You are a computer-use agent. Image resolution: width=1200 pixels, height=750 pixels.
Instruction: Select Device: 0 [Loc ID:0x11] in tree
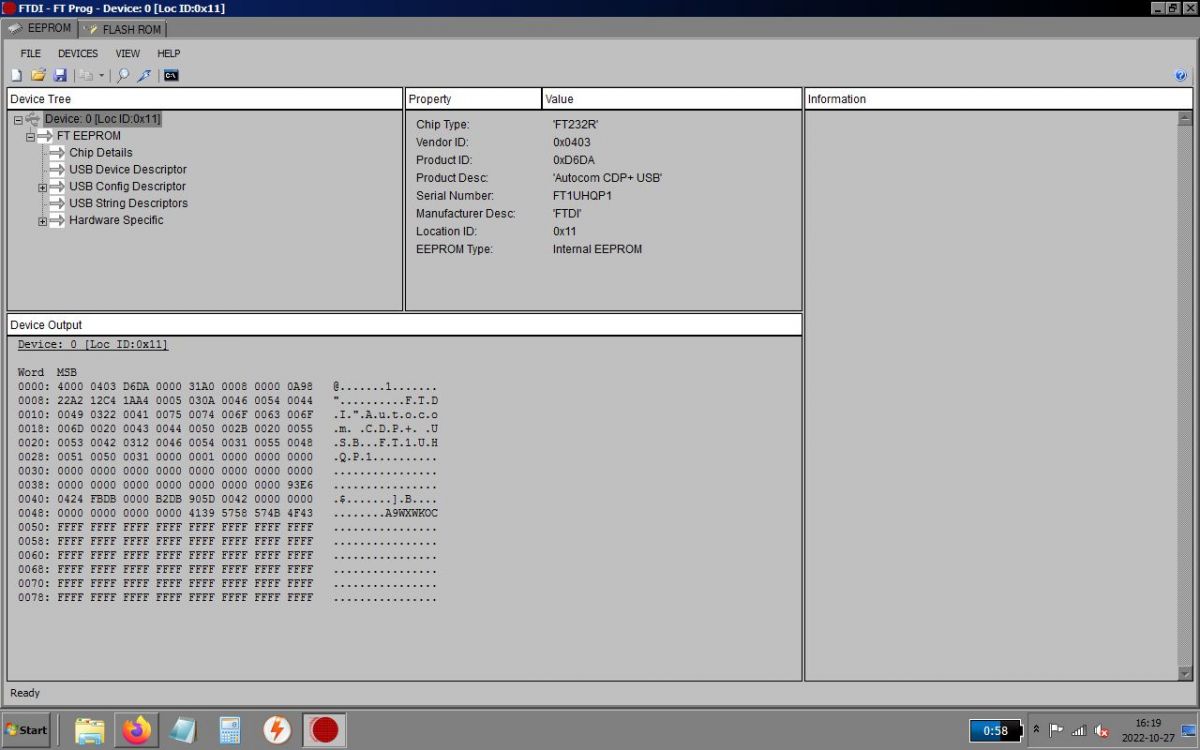(x=102, y=119)
